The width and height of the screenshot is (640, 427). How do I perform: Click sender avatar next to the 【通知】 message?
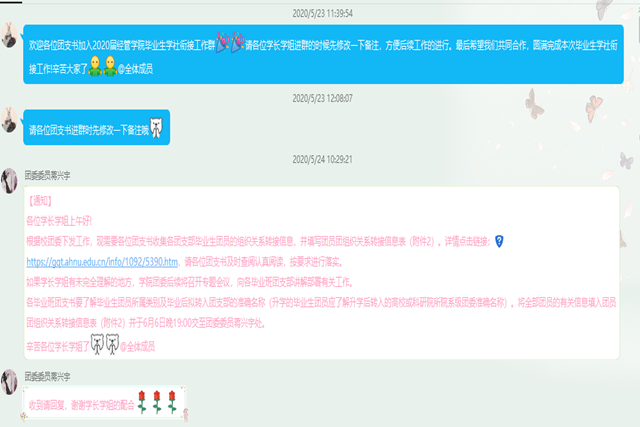10,181
